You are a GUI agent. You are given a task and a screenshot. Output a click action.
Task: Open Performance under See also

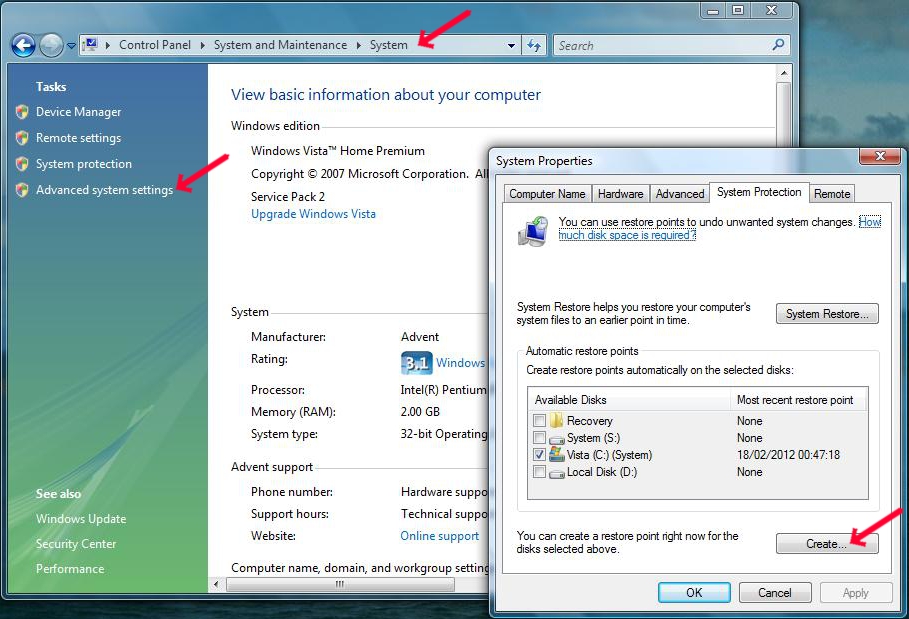coord(70,569)
